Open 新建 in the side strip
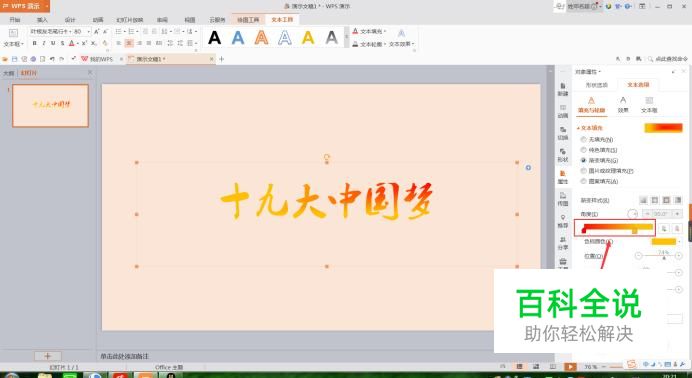The width and height of the screenshot is (692, 378). (x=563, y=89)
